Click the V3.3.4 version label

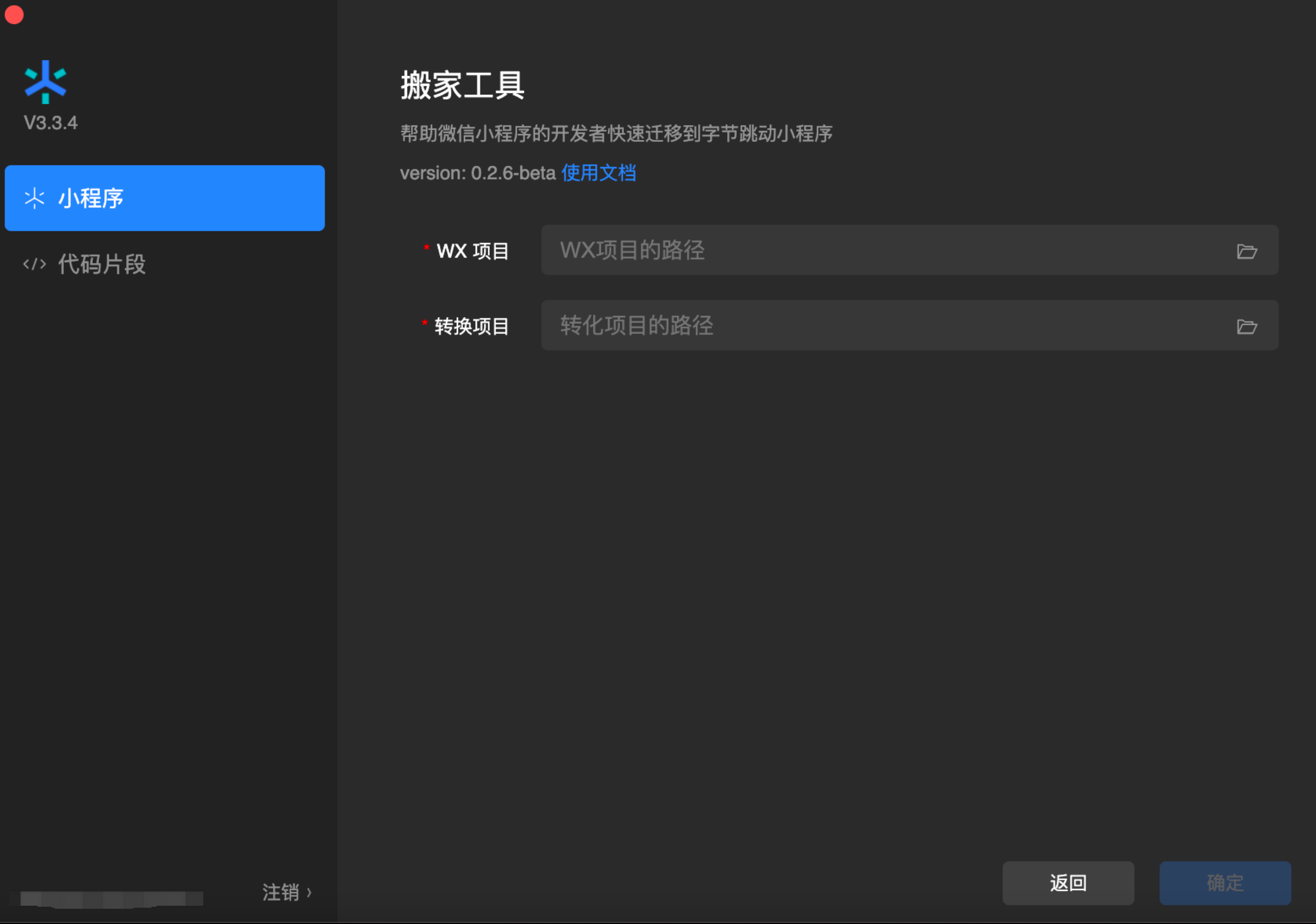[50, 122]
